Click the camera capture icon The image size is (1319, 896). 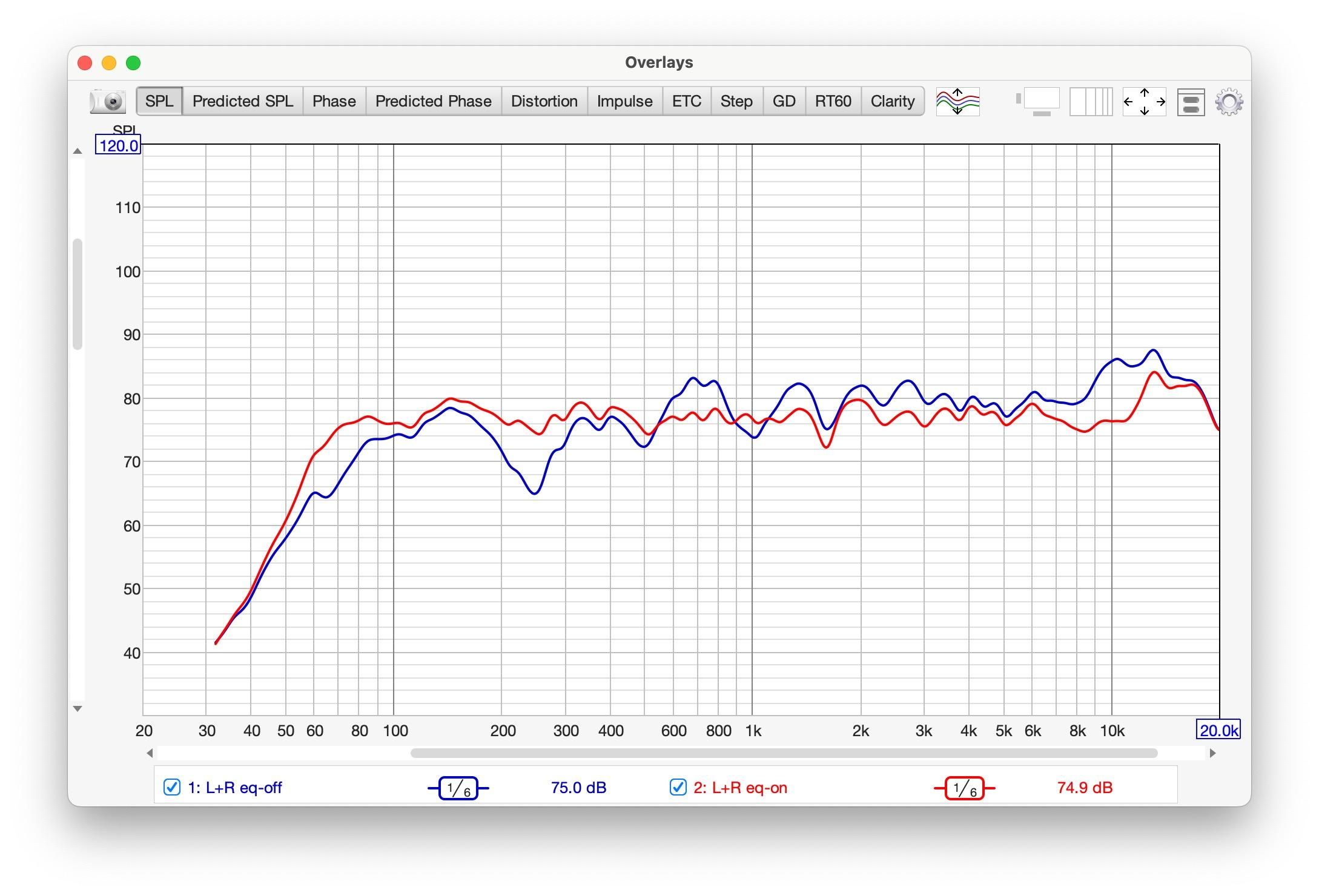tap(107, 100)
